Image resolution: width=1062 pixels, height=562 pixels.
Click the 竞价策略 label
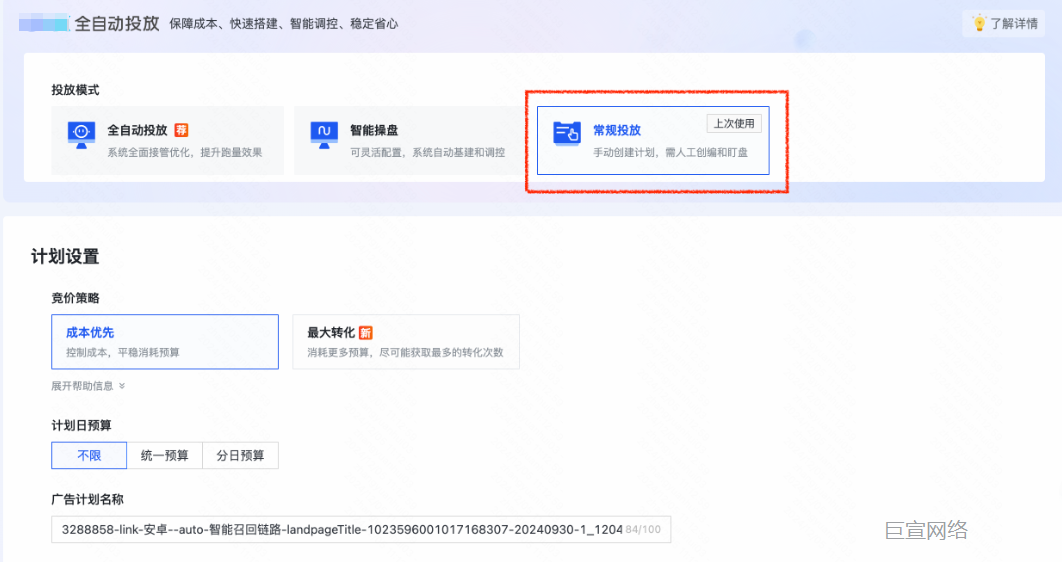click(75, 298)
